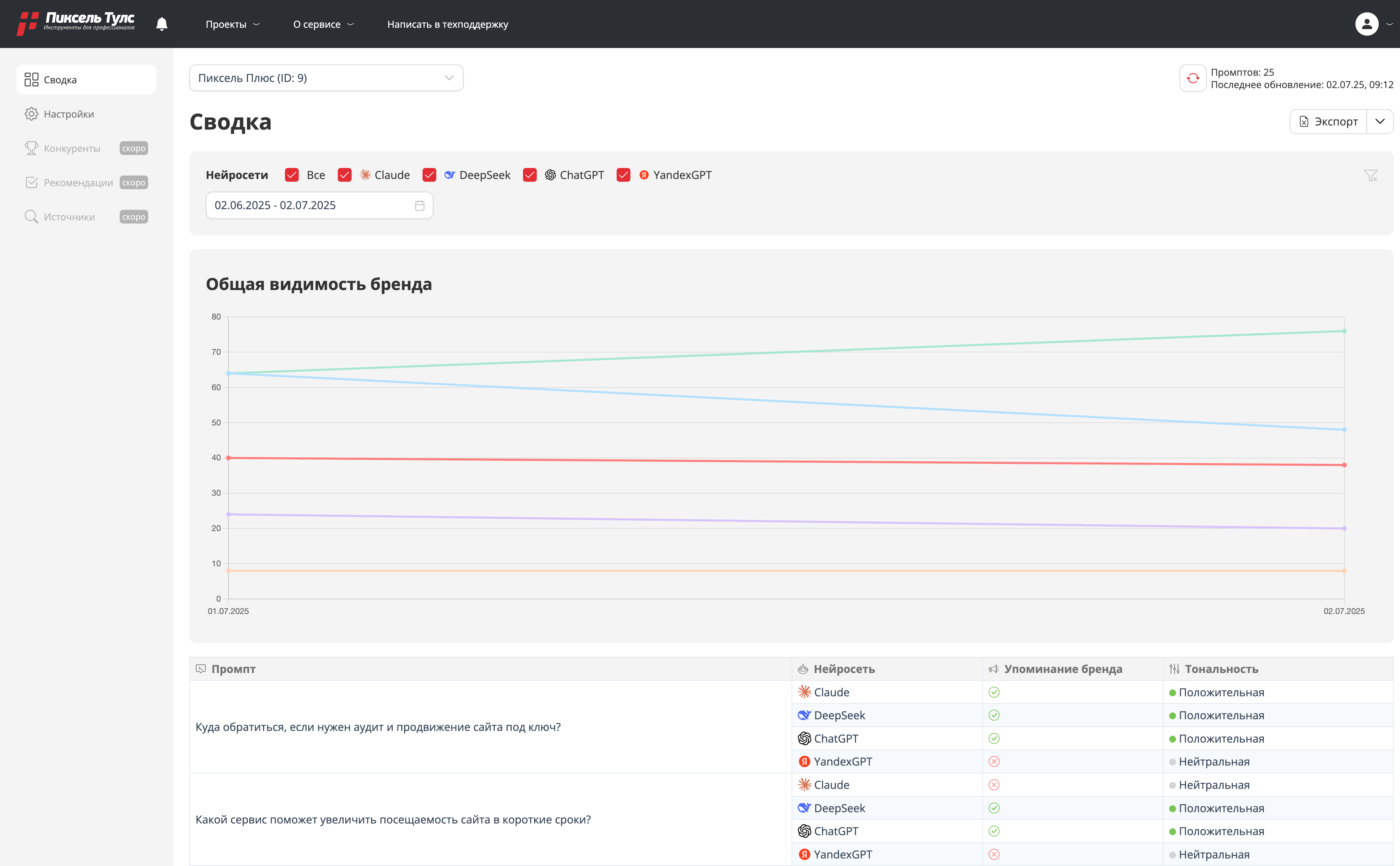Click red line point on 01.07.2025

pyautogui.click(x=228, y=458)
